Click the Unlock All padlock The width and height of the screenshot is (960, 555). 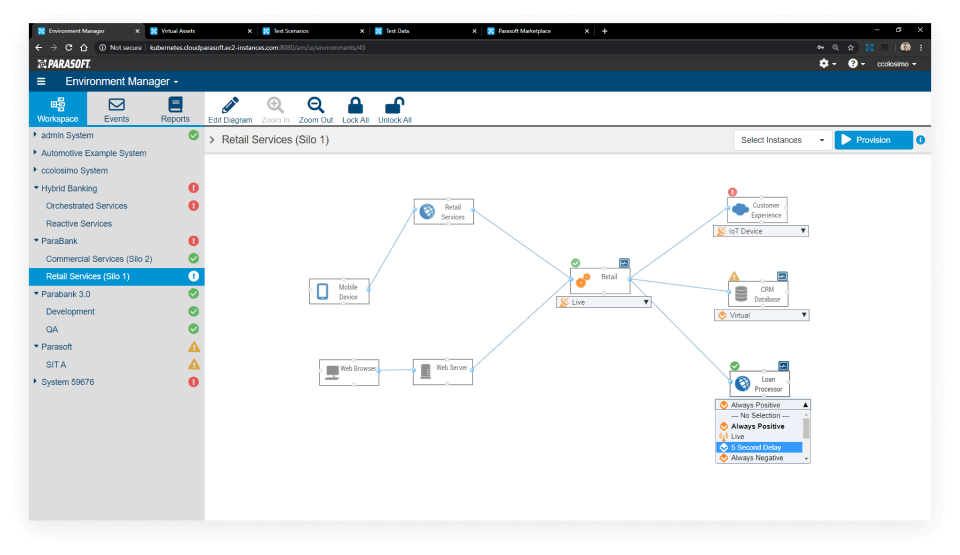(x=394, y=110)
